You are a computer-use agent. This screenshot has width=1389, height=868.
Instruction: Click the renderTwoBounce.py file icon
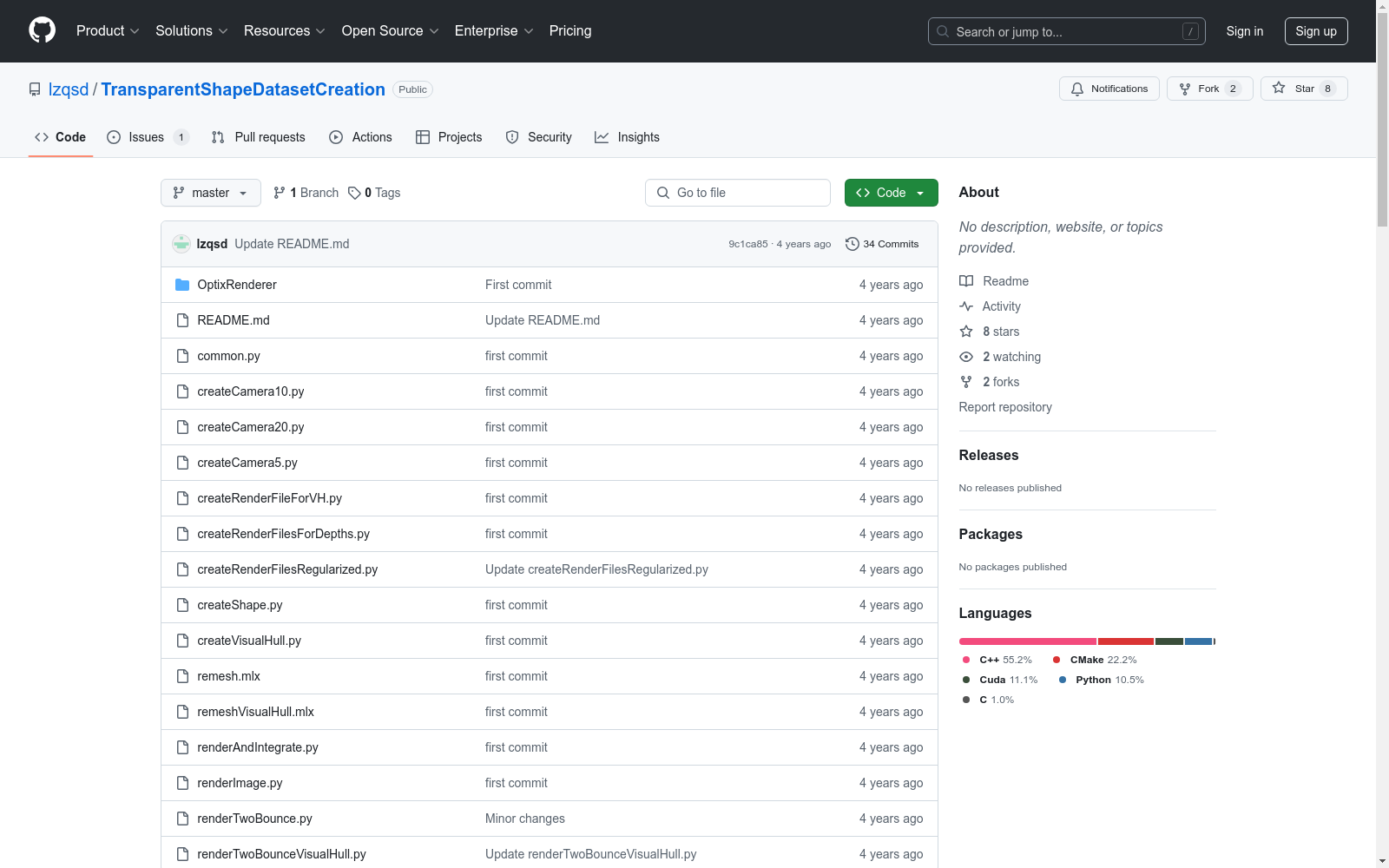(182, 819)
